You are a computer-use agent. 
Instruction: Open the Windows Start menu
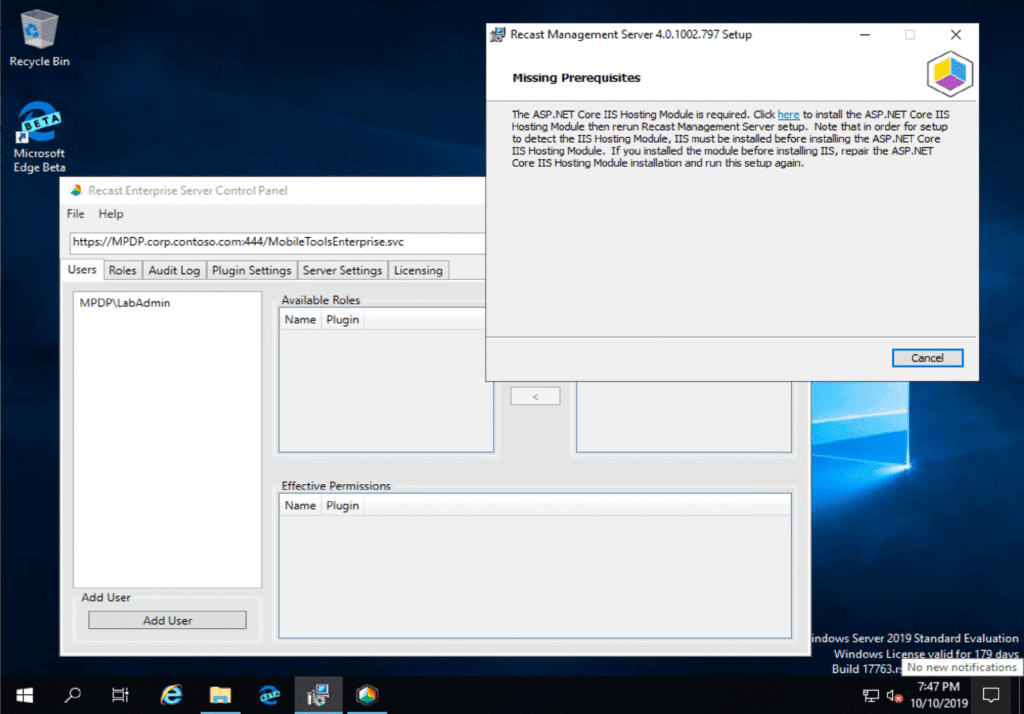(24, 695)
